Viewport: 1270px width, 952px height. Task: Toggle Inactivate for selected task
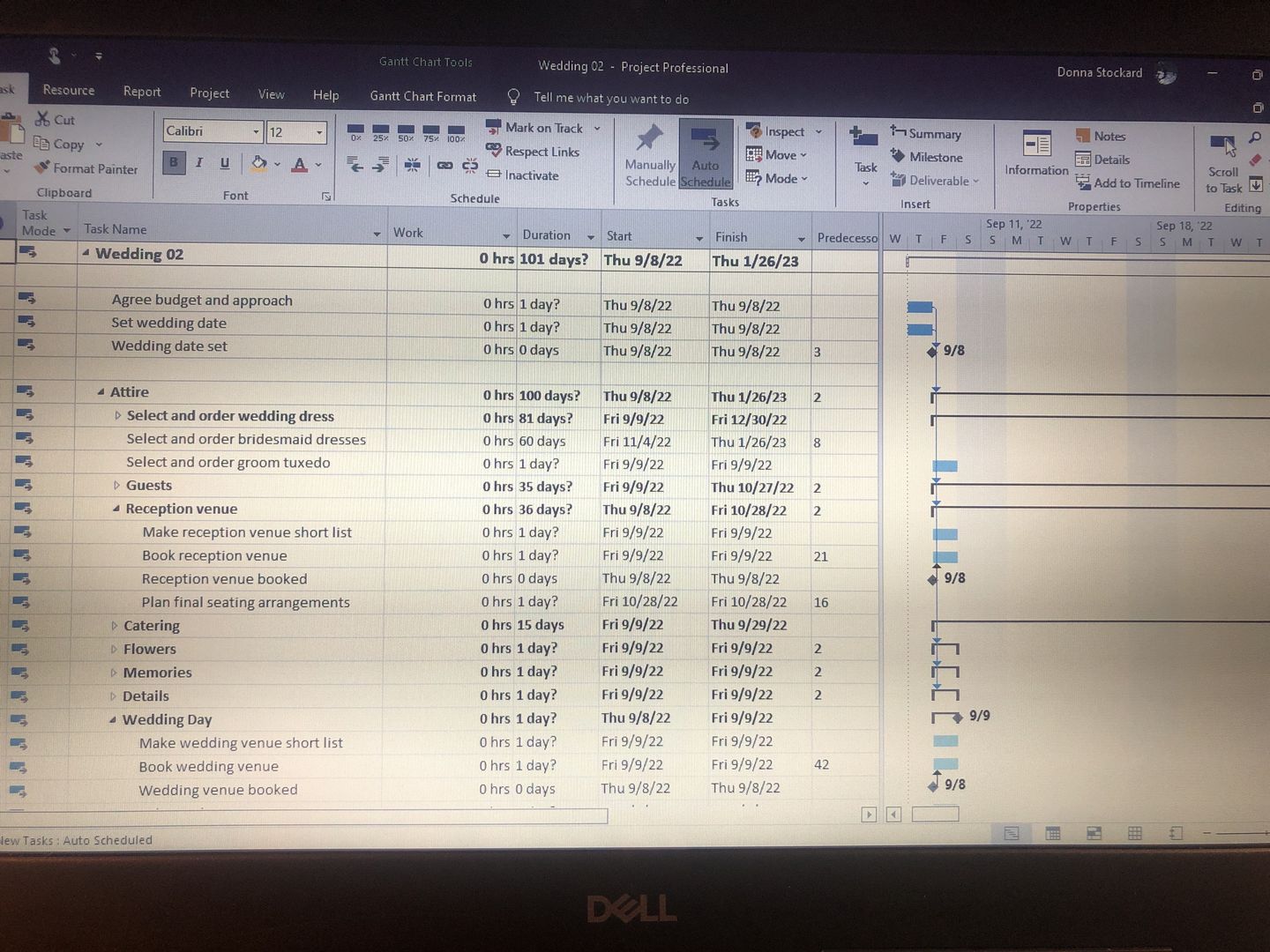(x=522, y=175)
